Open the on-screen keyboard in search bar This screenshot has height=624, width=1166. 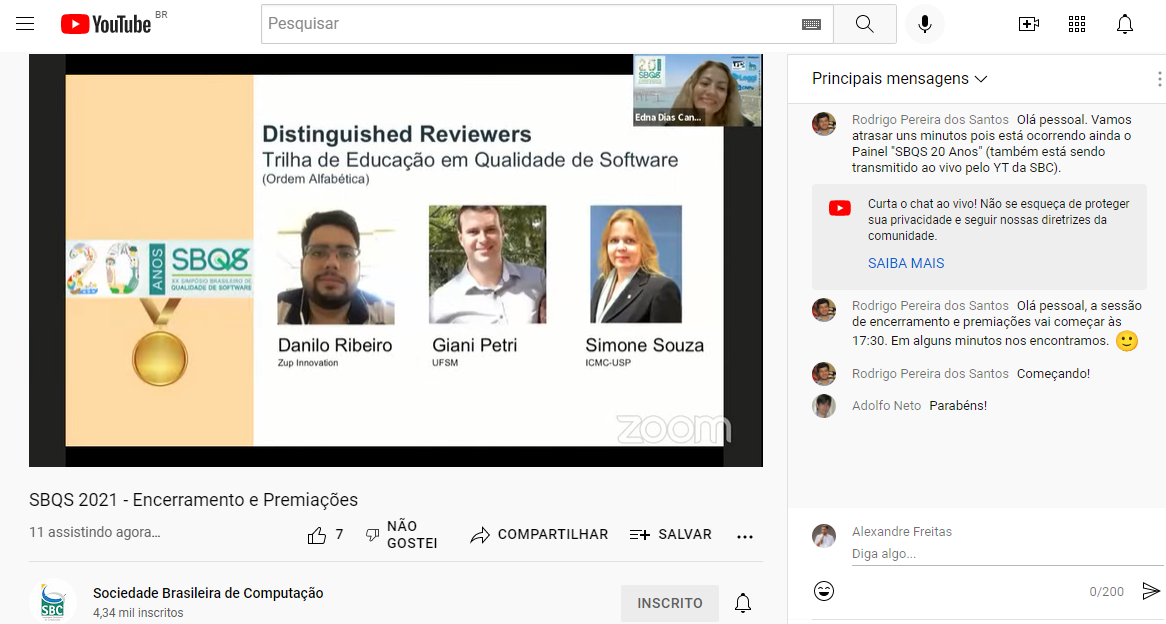click(811, 24)
